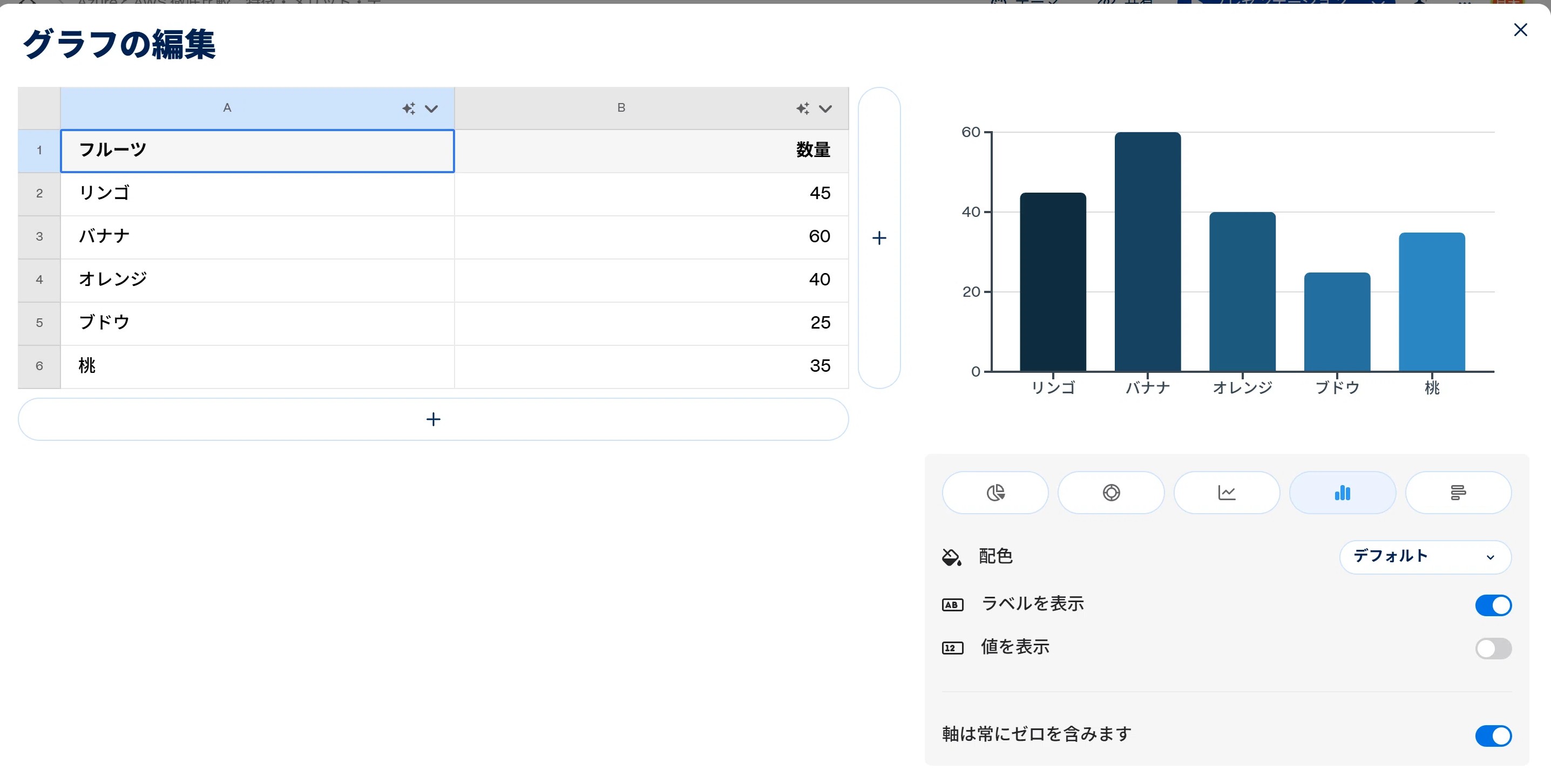Toggle the ラベルを表示 switch
Viewport: 1551px width, 784px height.
pos(1493,605)
